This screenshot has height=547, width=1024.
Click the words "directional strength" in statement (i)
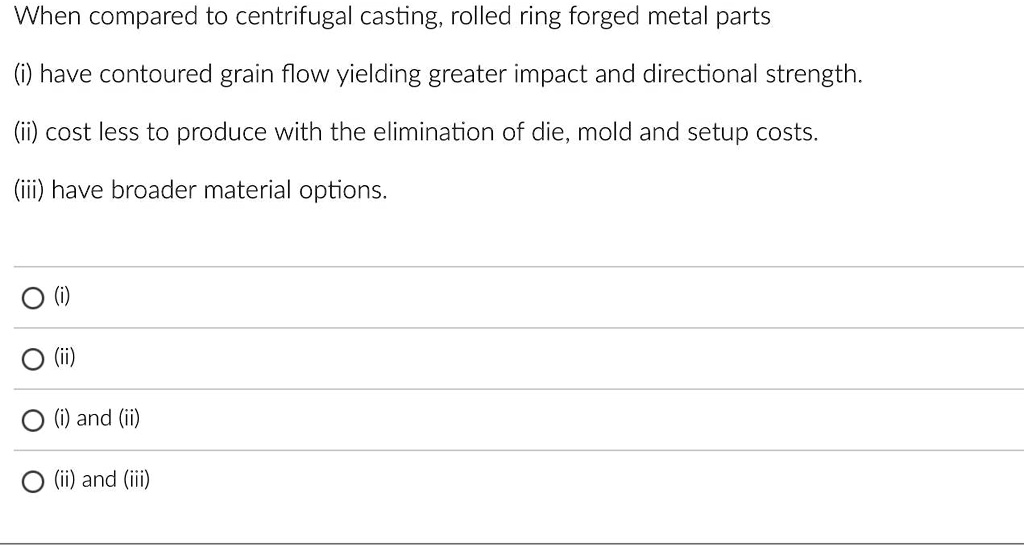pos(752,75)
